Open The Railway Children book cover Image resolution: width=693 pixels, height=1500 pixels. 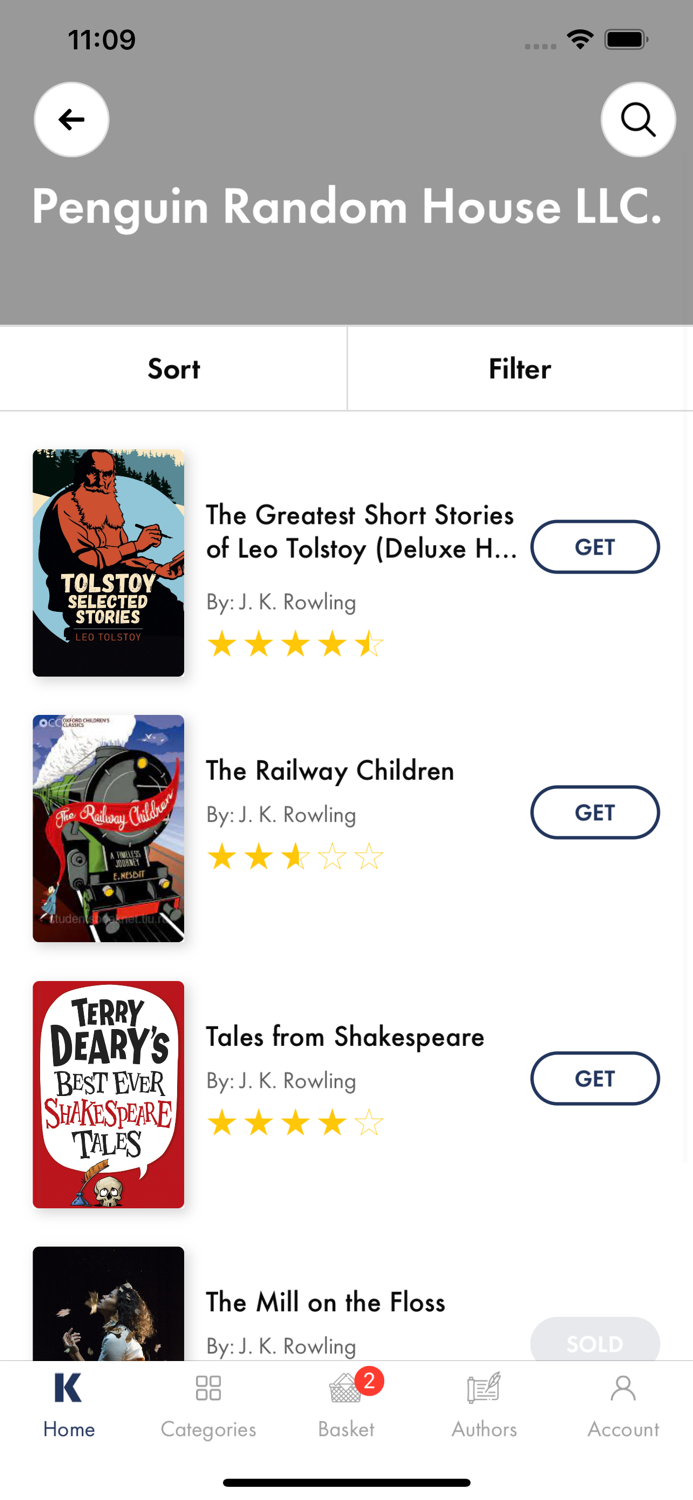(x=108, y=829)
